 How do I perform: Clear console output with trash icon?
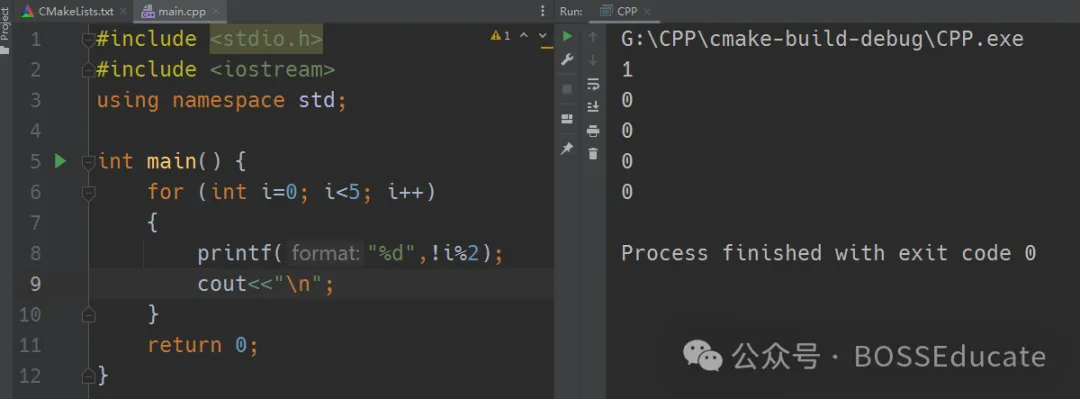click(593, 154)
